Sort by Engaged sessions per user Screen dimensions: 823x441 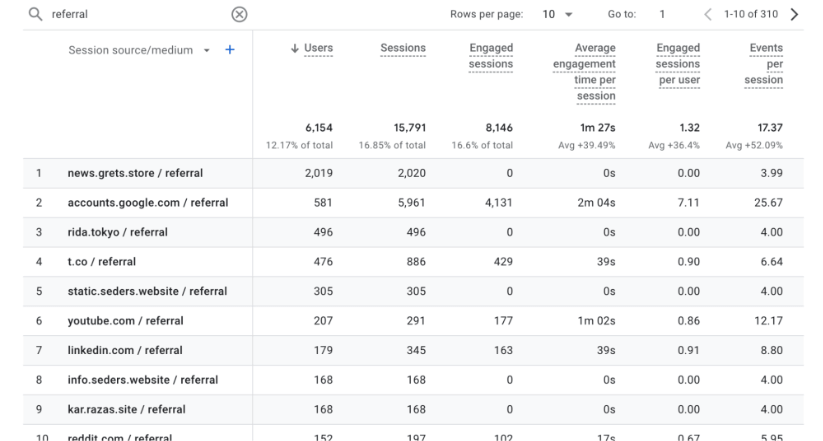[677, 64]
